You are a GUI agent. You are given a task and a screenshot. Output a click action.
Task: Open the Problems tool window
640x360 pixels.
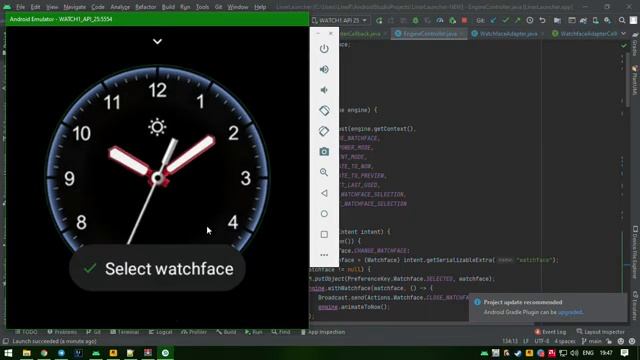click(62, 332)
